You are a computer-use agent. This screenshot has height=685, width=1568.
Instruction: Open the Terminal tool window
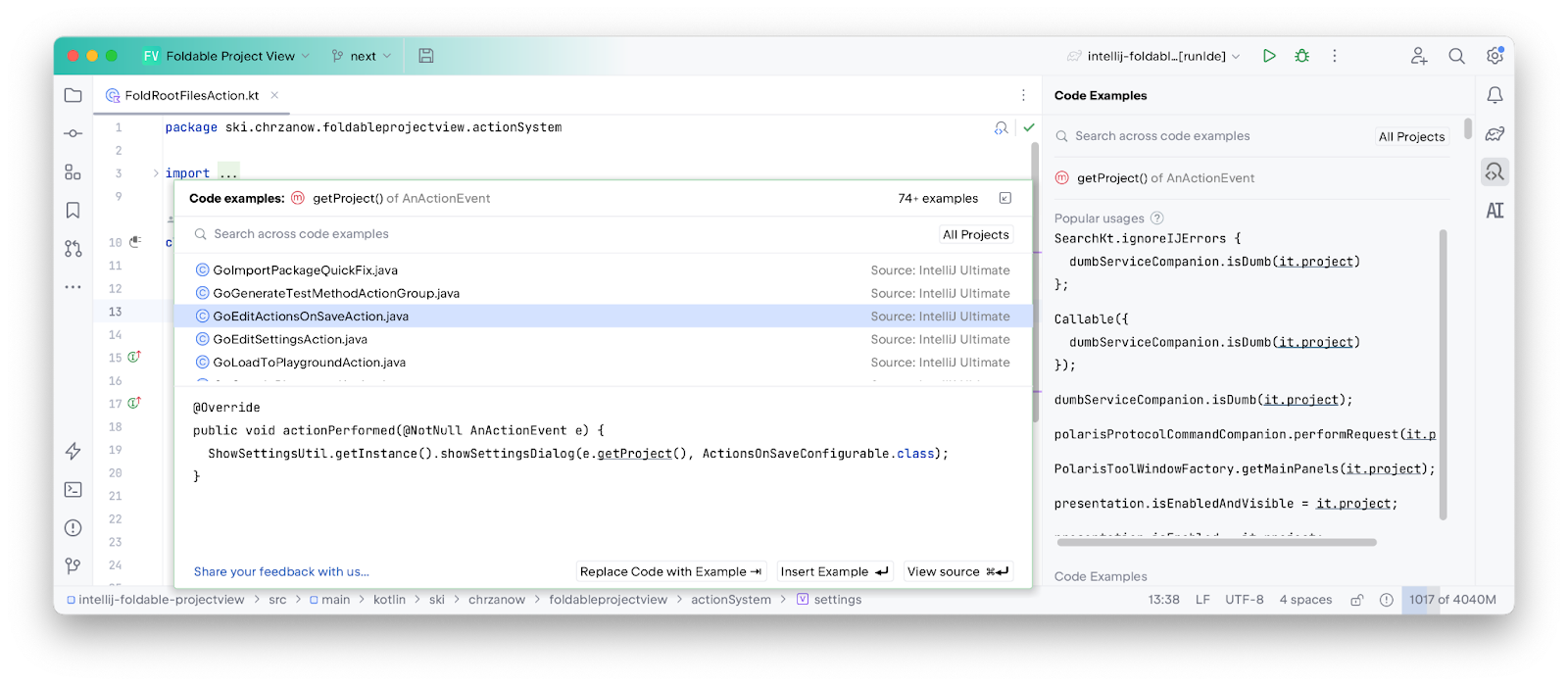(73, 489)
